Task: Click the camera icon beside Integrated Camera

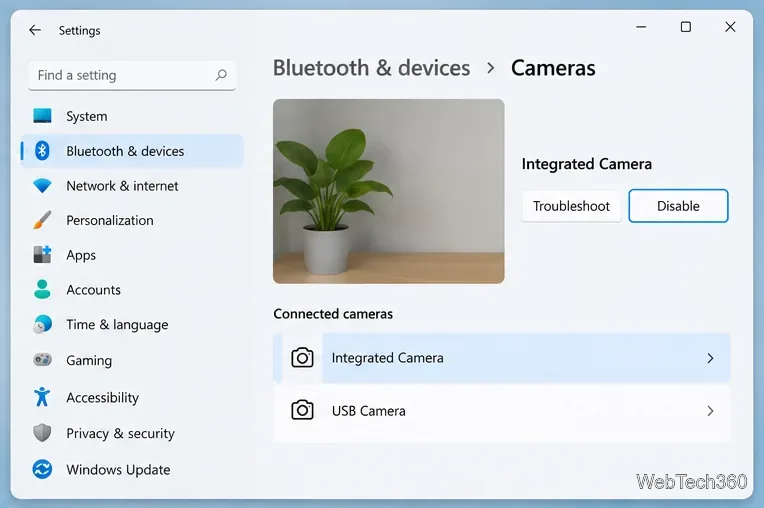Action: (302, 358)
